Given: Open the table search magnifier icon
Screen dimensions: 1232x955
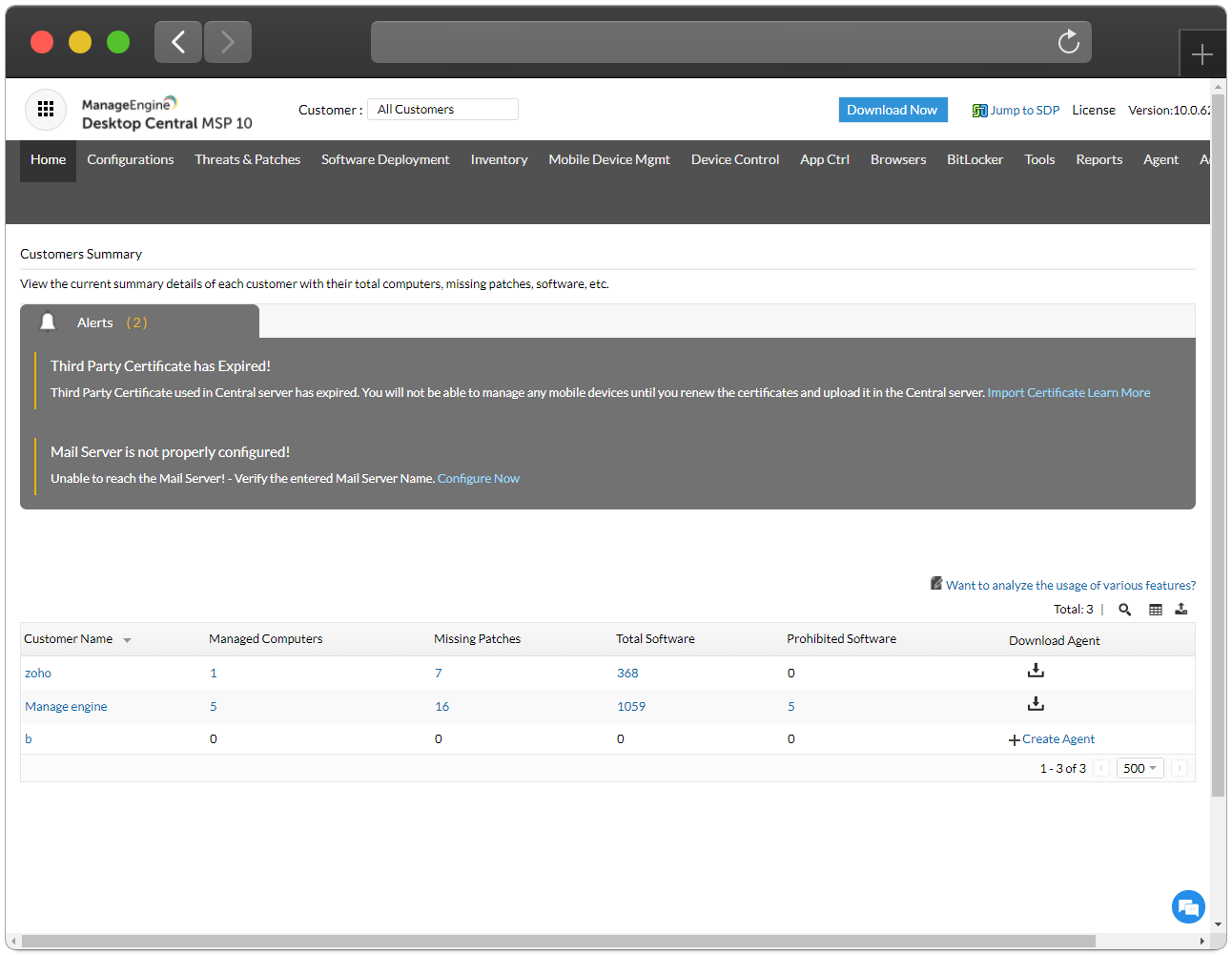Looking at the screenshot, I should (1125, 610).
